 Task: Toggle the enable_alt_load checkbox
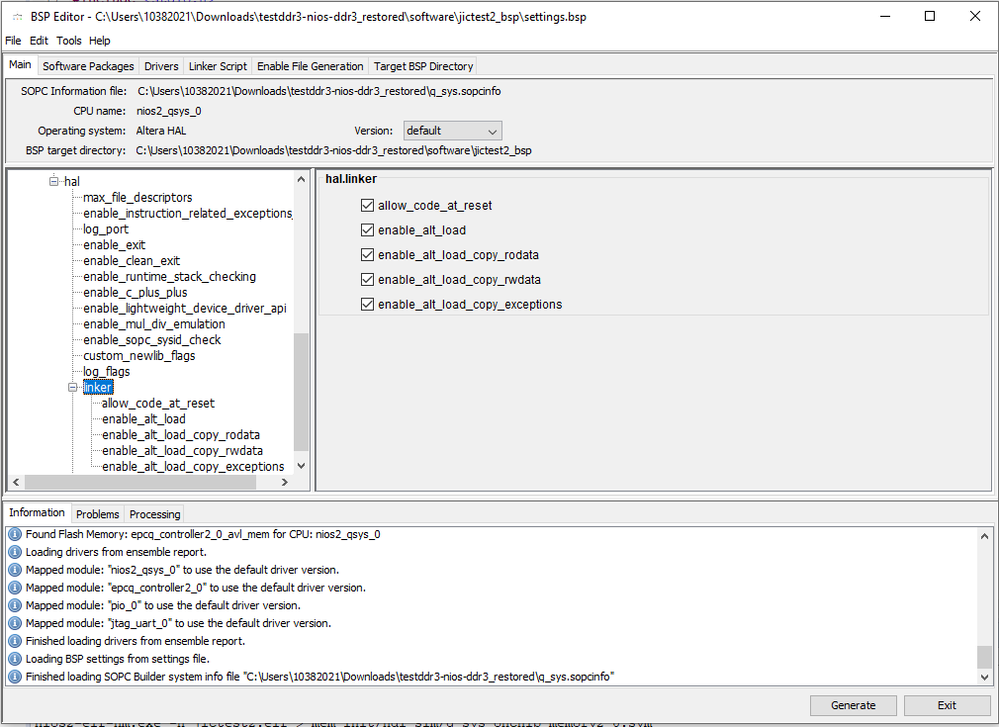click(x=367, y=230)
